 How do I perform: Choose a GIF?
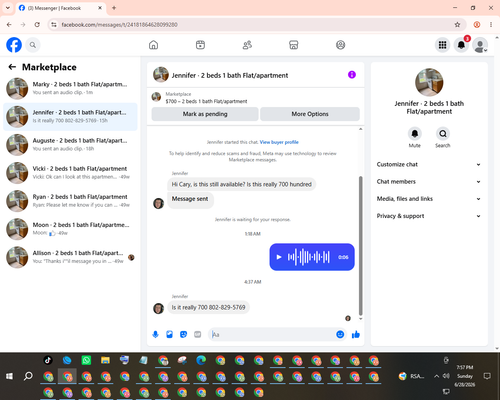coord(198,334)
